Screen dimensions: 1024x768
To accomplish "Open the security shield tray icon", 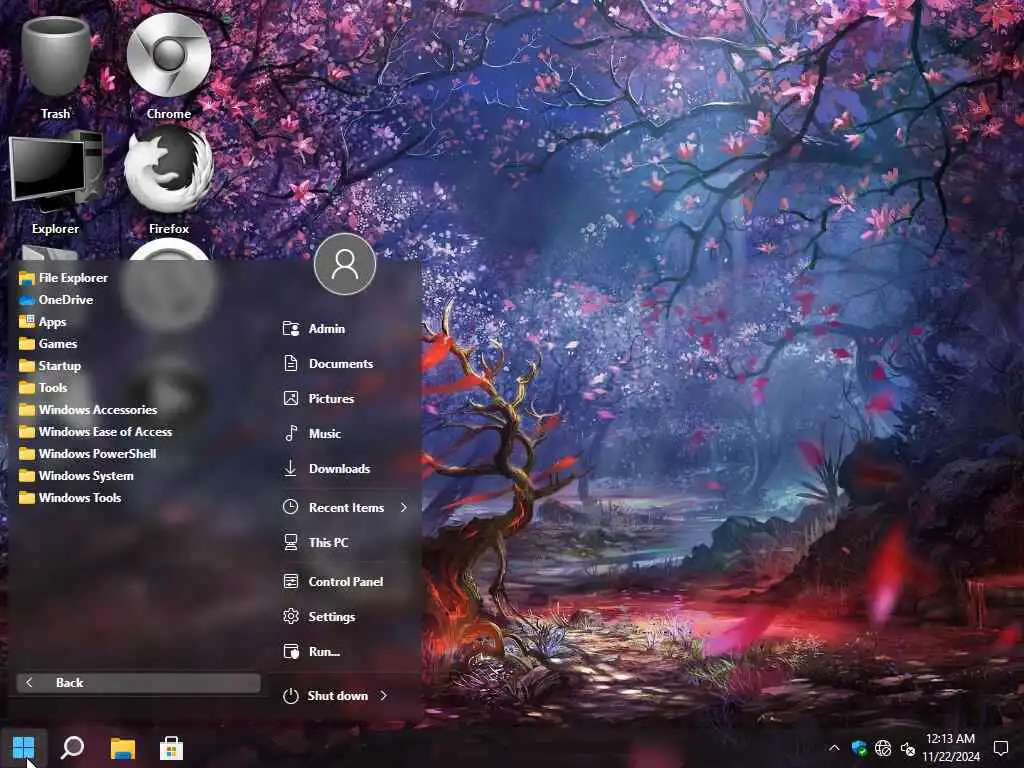I will coord(859,748).
